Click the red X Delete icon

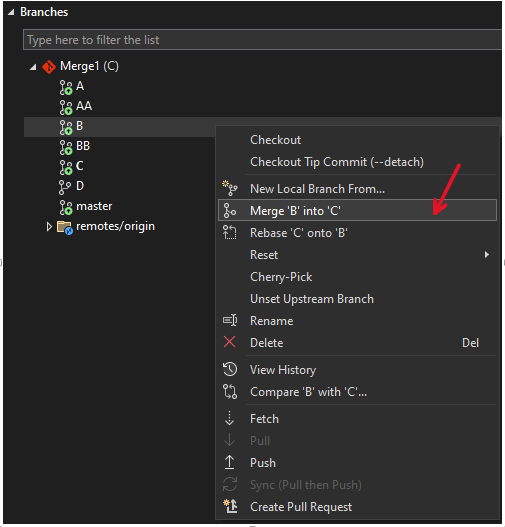pyautogui.click(x=229, y=342)
